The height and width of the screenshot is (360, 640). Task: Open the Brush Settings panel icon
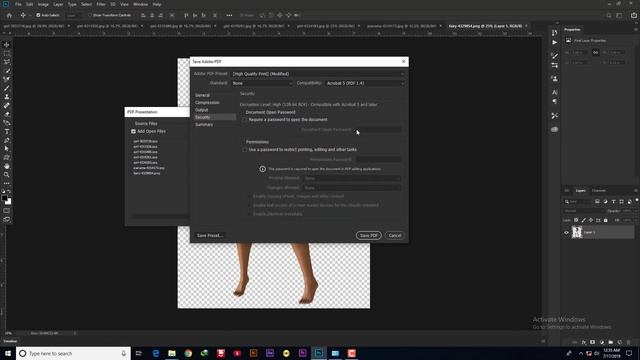554,55
